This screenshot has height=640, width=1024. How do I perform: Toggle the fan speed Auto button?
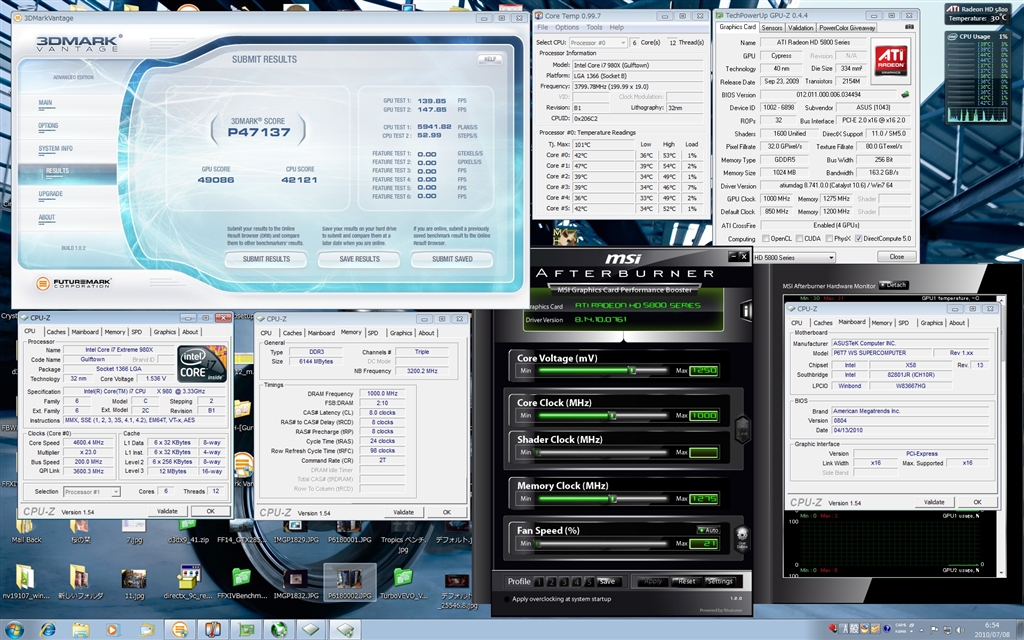pos(708,529)
